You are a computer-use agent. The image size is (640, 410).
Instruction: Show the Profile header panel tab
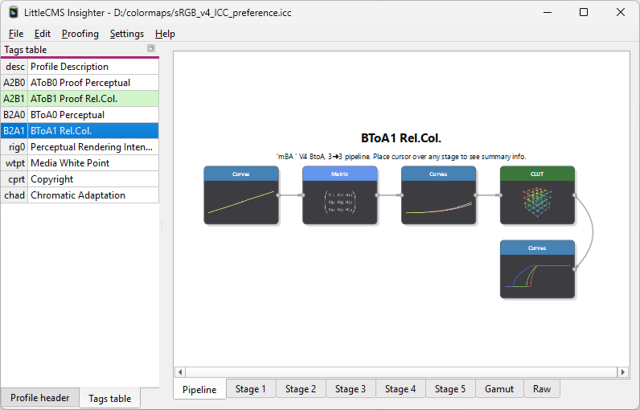coord(40,397)
